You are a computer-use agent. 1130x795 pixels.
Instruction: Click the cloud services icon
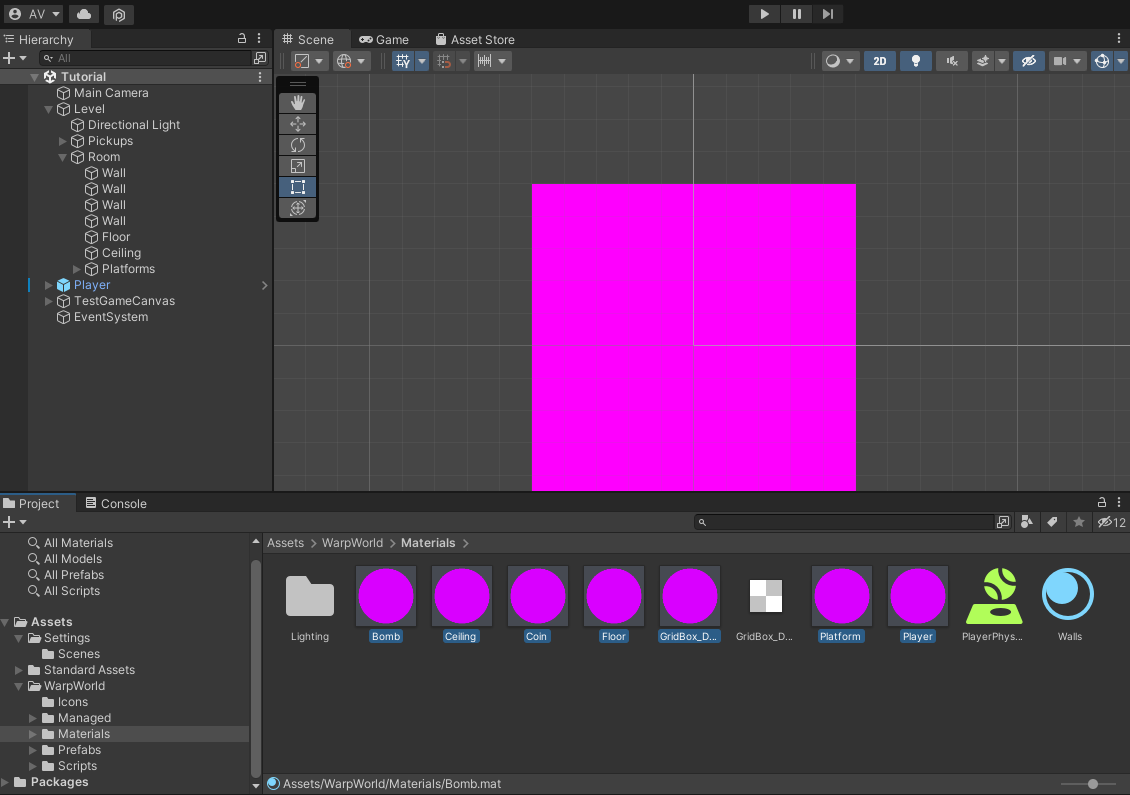(84, 14)
